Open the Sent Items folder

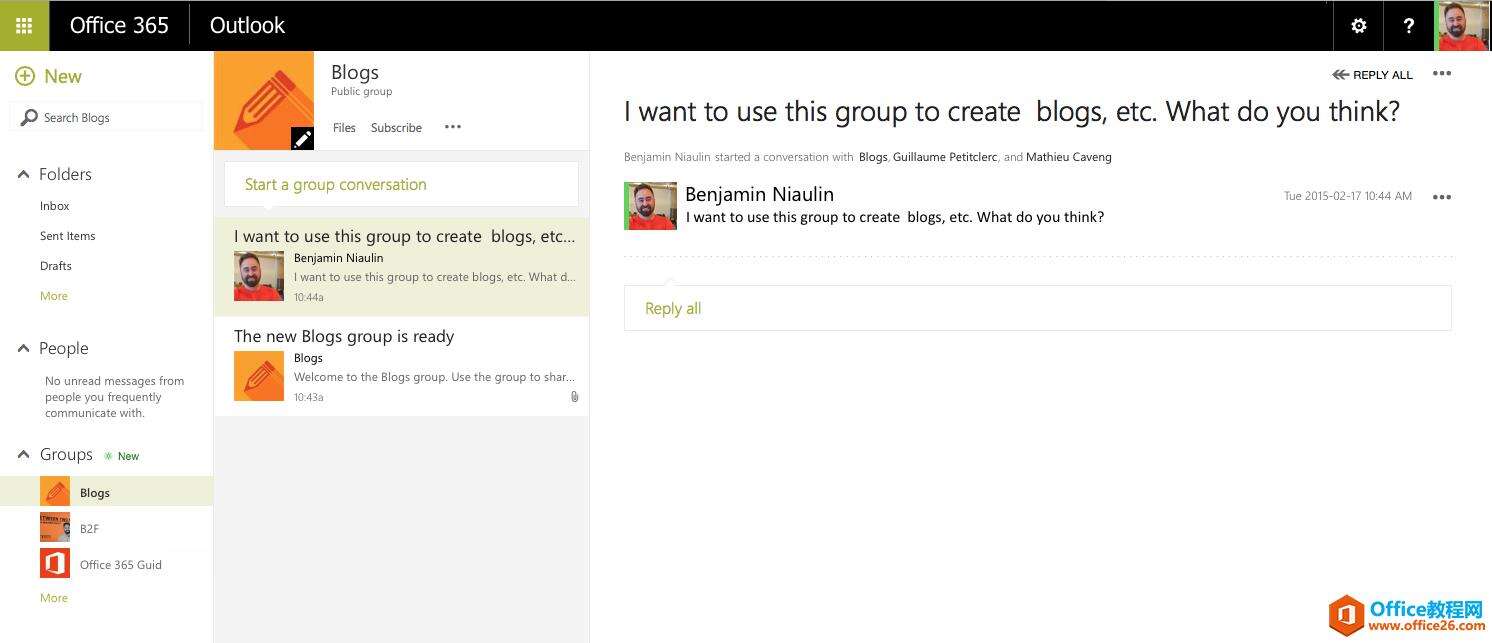pos(68,236)
